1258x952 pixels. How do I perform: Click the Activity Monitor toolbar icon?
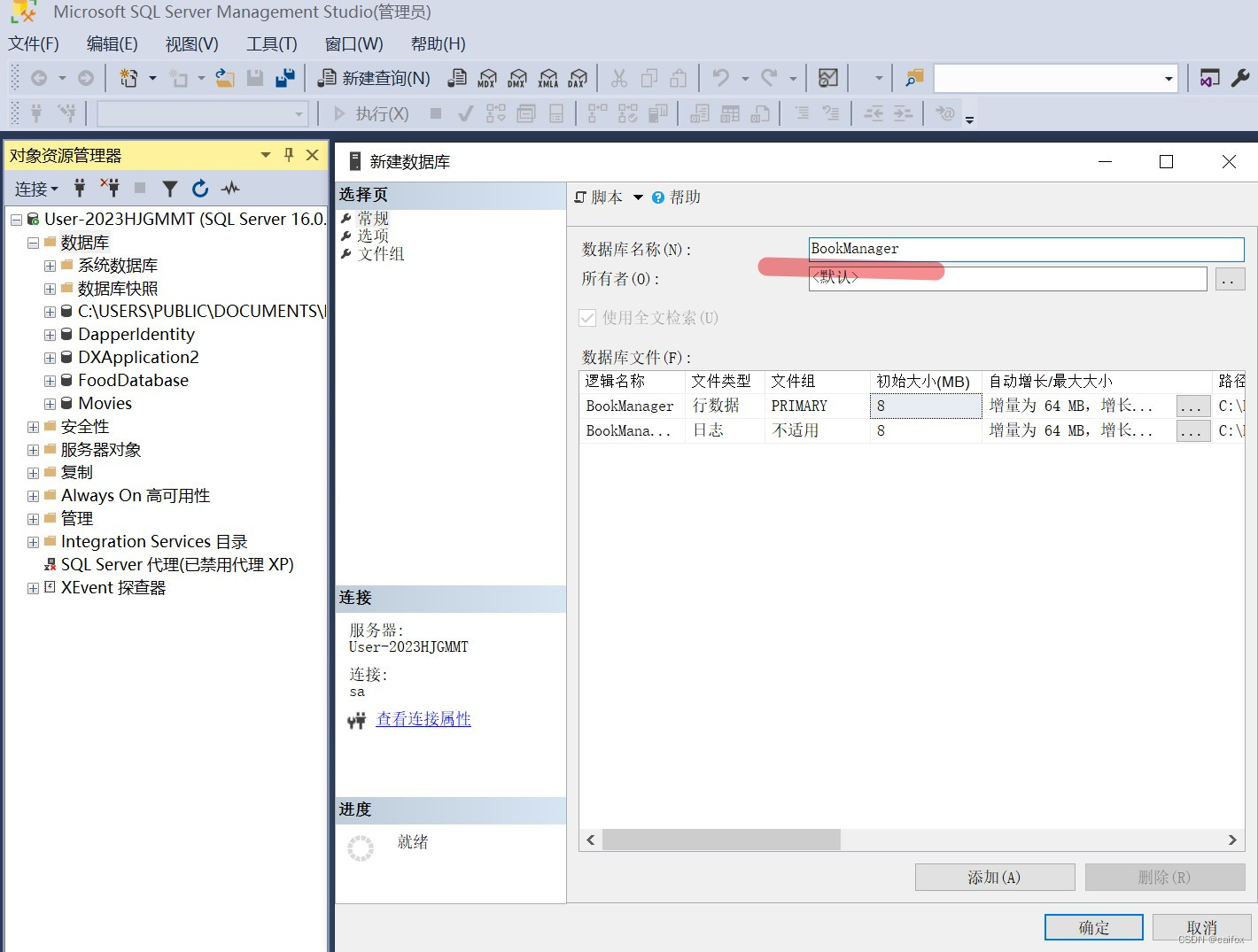828,78
